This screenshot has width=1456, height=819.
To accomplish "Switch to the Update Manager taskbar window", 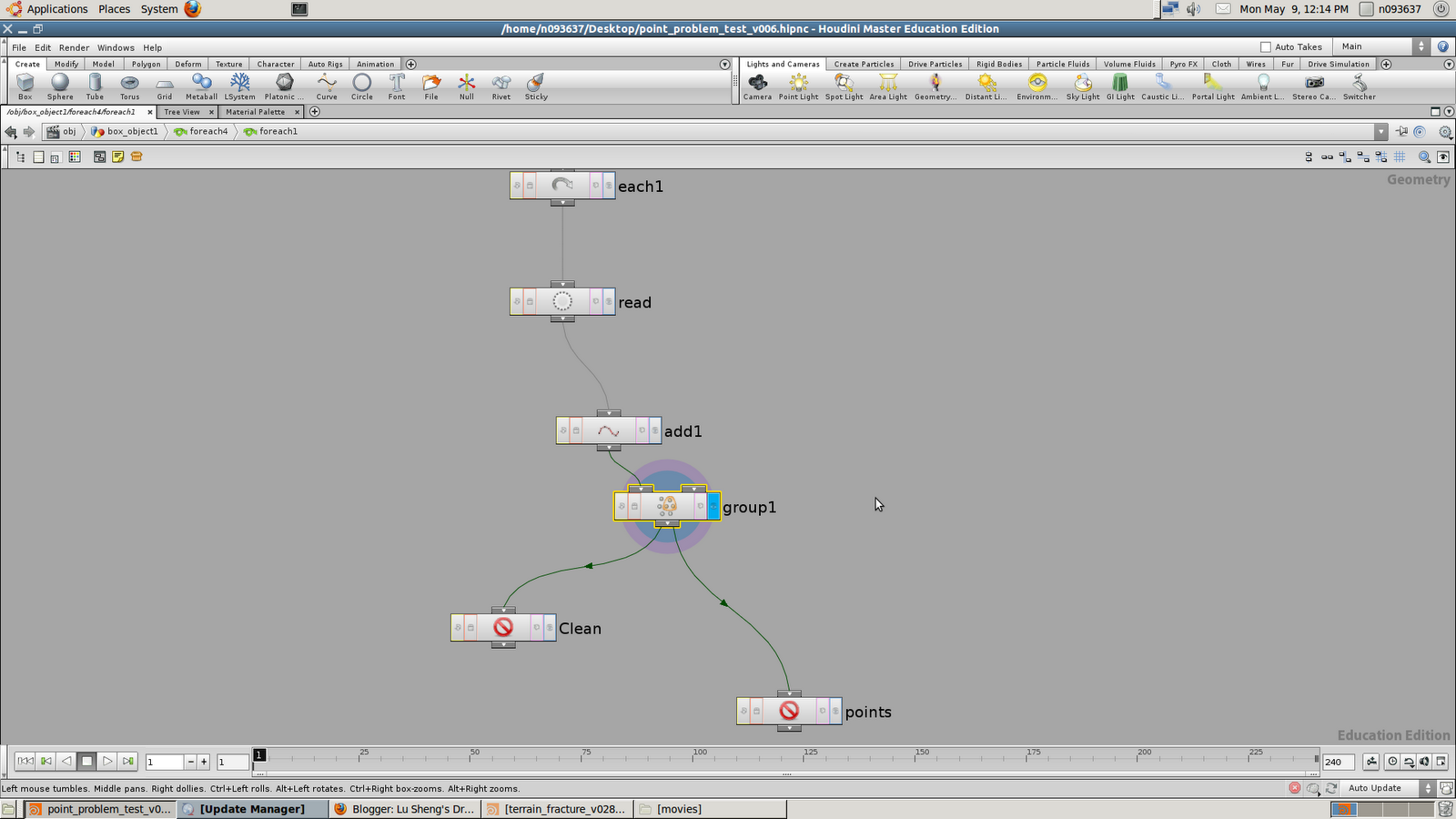I will 252,809.
